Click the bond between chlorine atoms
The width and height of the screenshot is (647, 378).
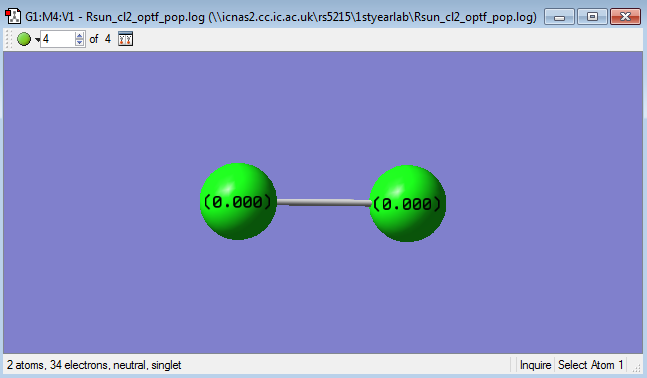click(323, 202)
